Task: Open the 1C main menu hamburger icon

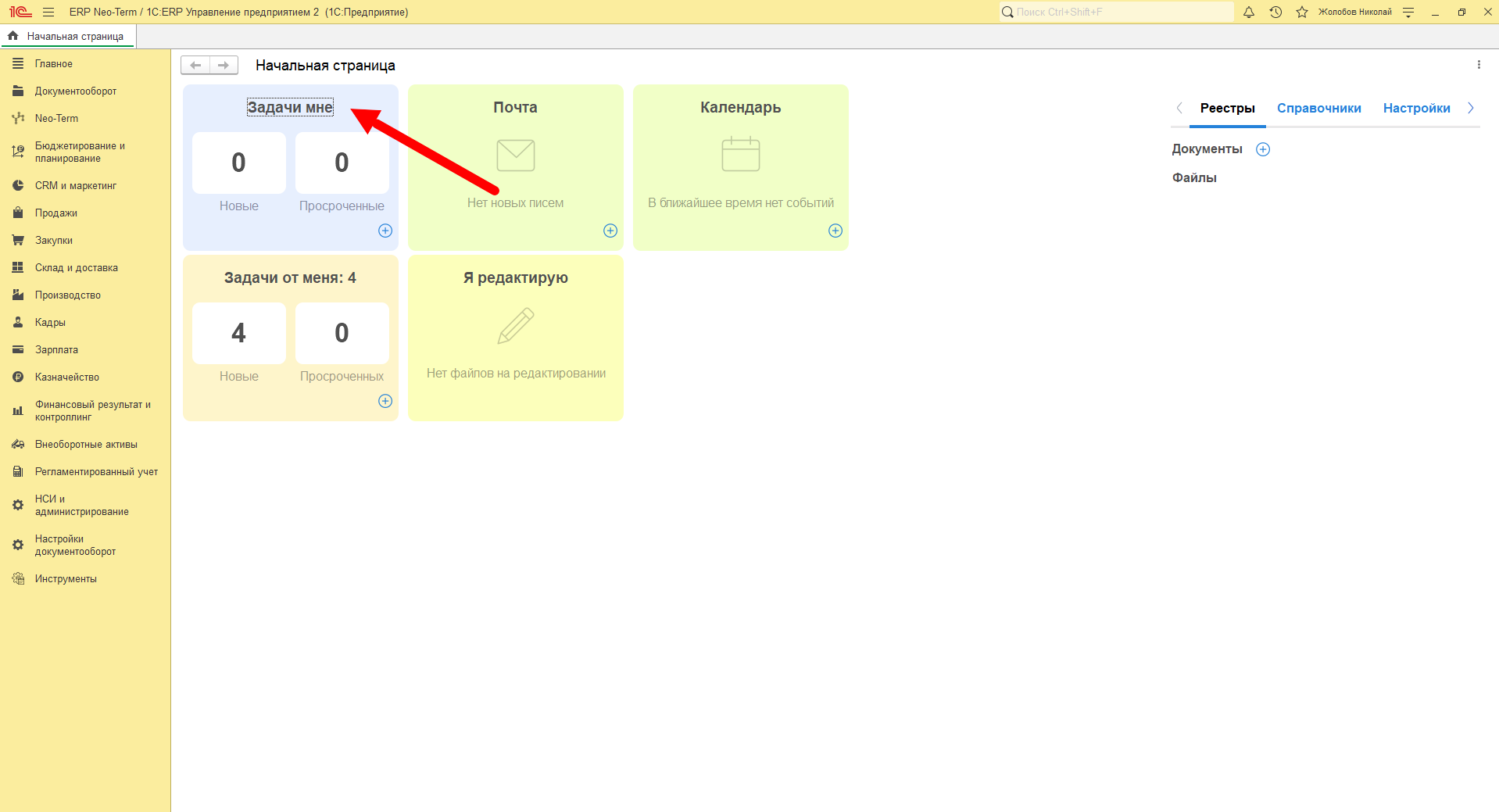Action: pos(48,12)
